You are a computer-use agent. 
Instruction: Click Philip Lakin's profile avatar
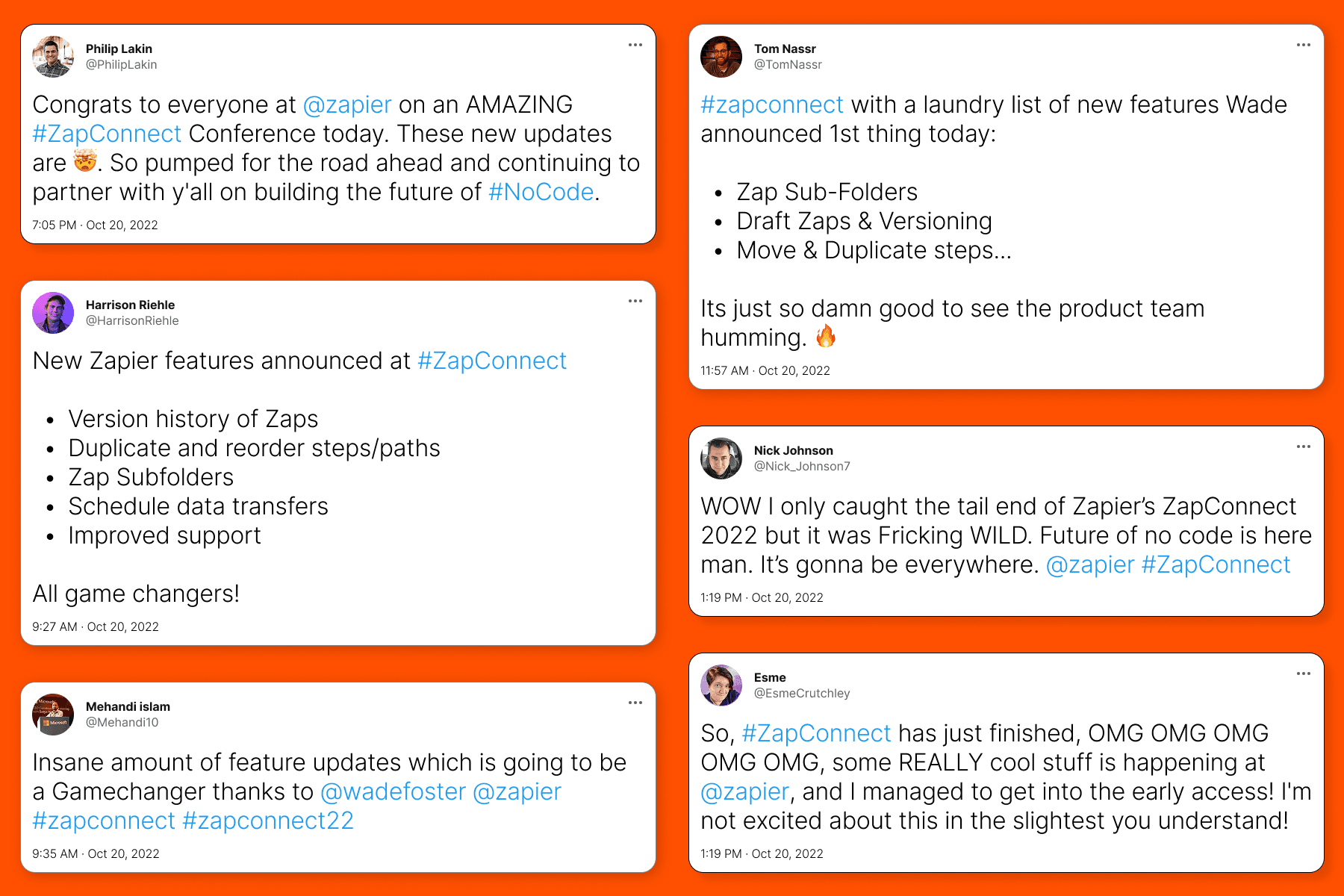53,57
